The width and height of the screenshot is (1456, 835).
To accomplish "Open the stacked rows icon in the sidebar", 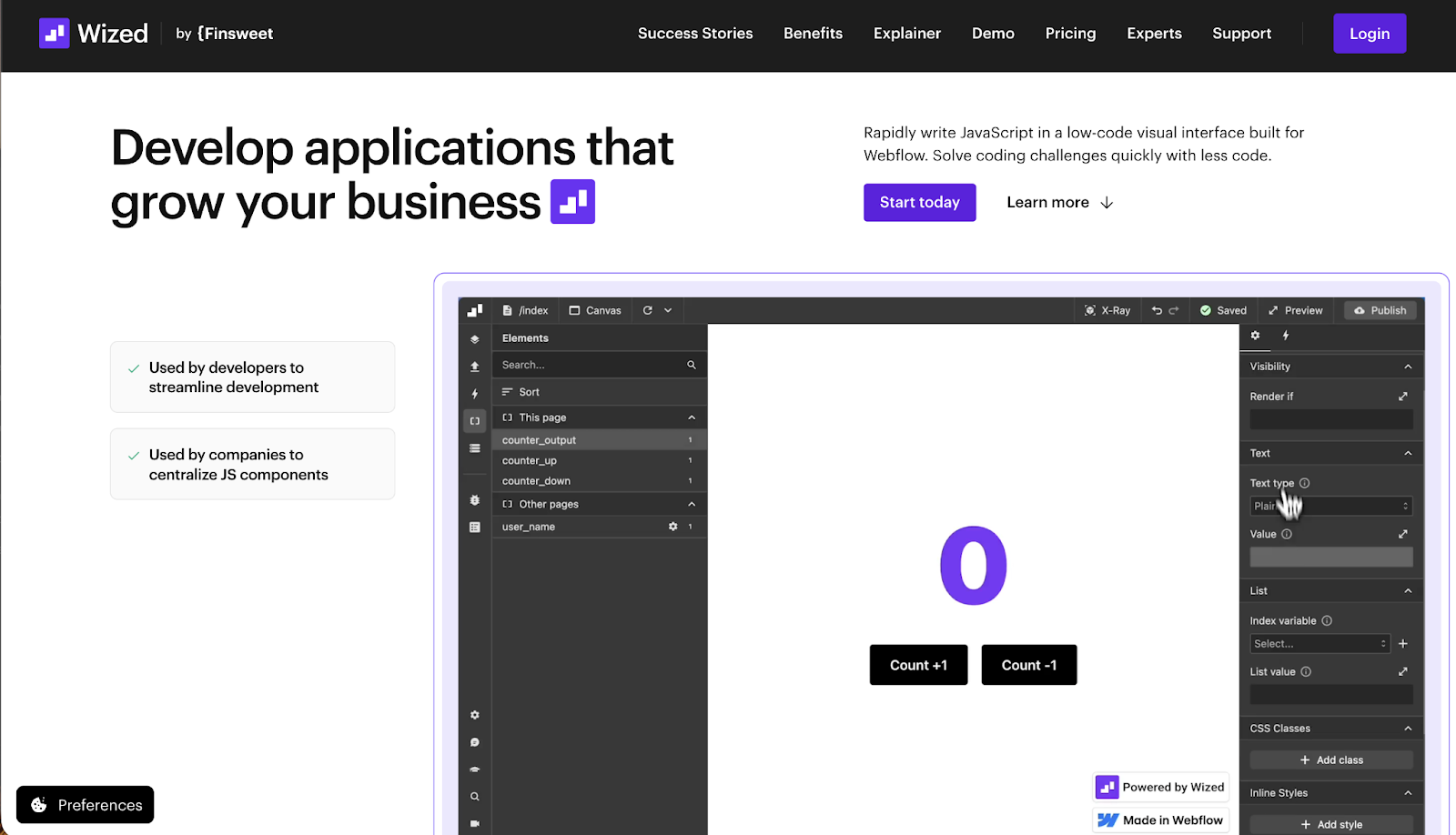I will (475, 448).
